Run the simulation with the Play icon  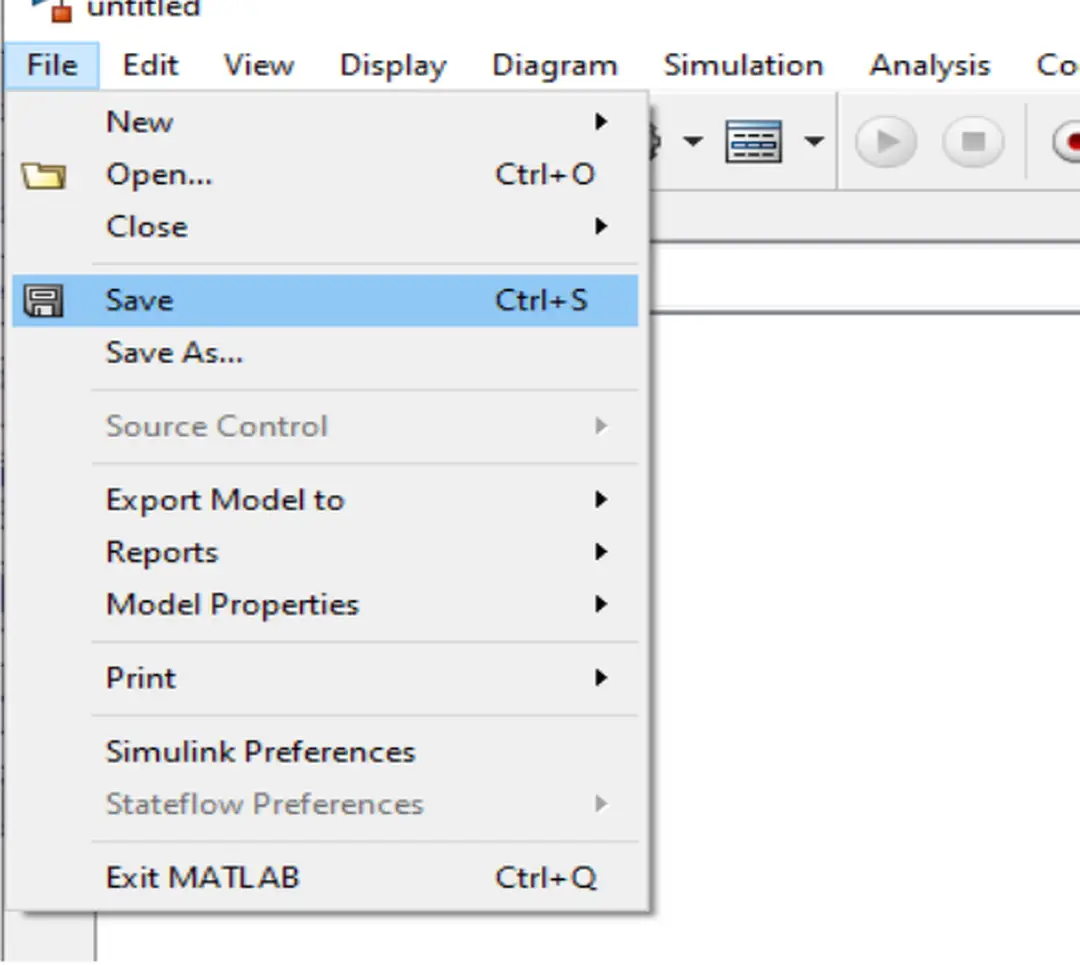pyautogui.click(x=884, y=141)
